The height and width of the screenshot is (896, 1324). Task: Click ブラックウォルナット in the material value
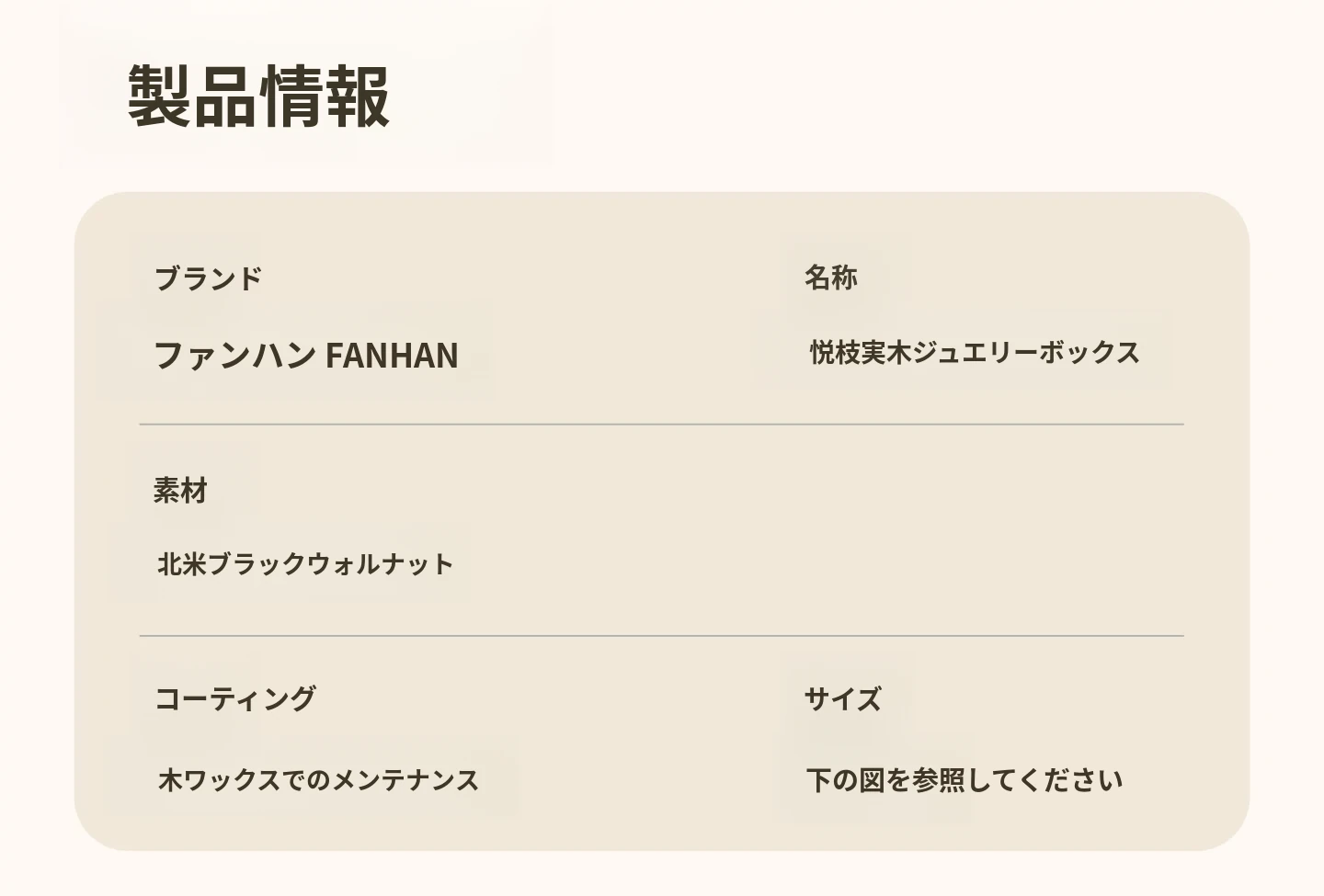[331, 563]
